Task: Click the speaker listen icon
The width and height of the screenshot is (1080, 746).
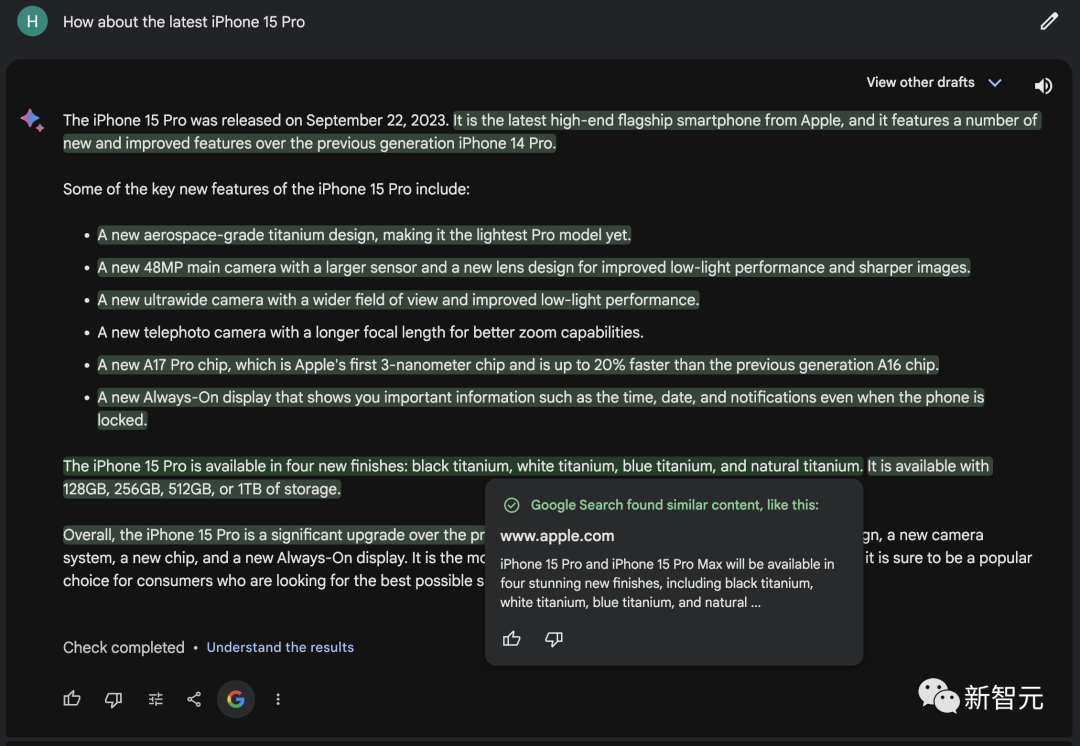Action: point(1043,85)
